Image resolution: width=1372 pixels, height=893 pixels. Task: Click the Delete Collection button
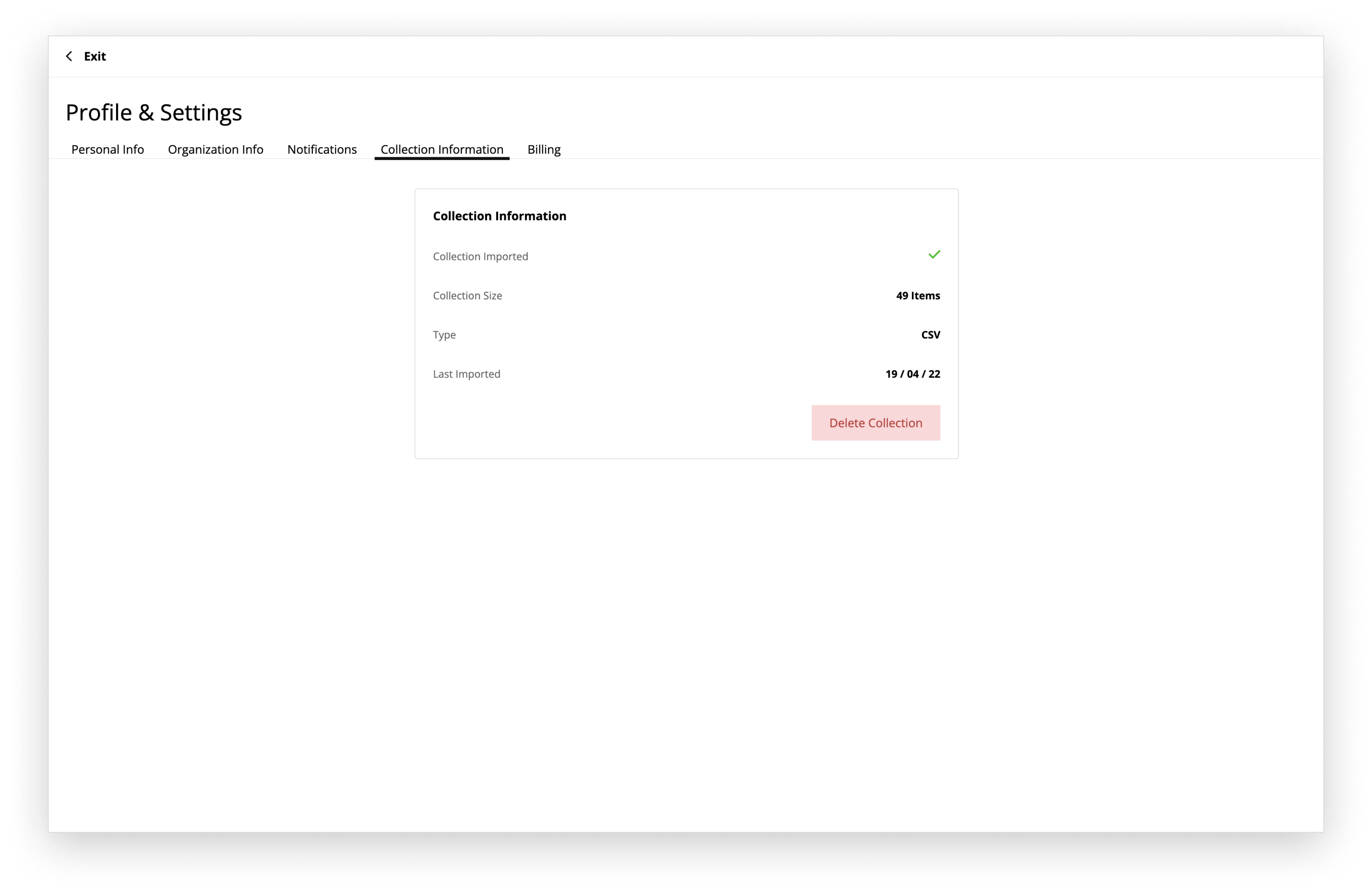876,423
